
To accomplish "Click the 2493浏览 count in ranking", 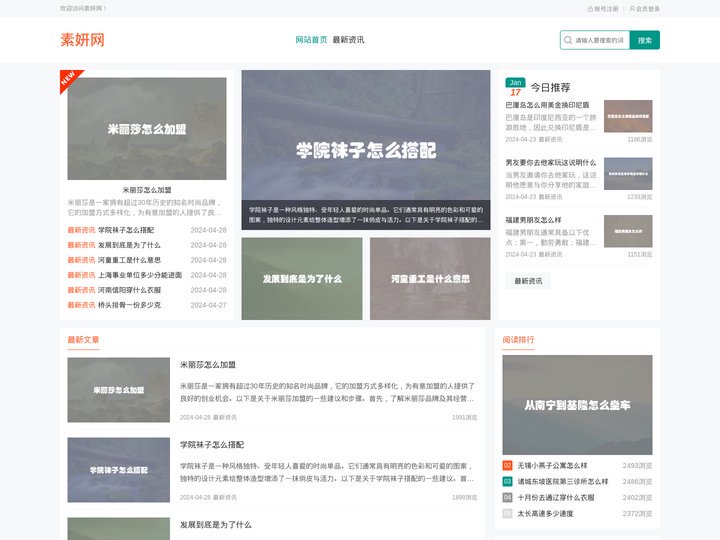I will tap(637, 466).
